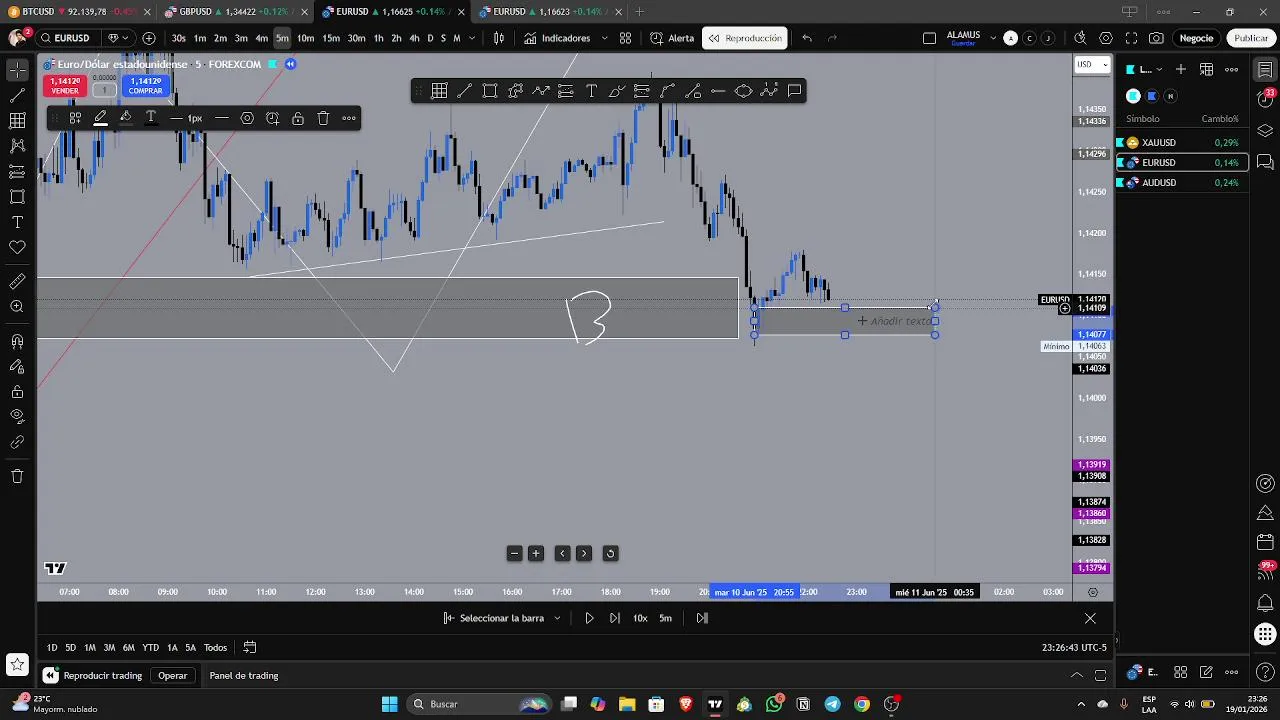Select the trend line tool in left sidebar
The width and height of the screenshot is (1280, 720).
coord(17,96)
